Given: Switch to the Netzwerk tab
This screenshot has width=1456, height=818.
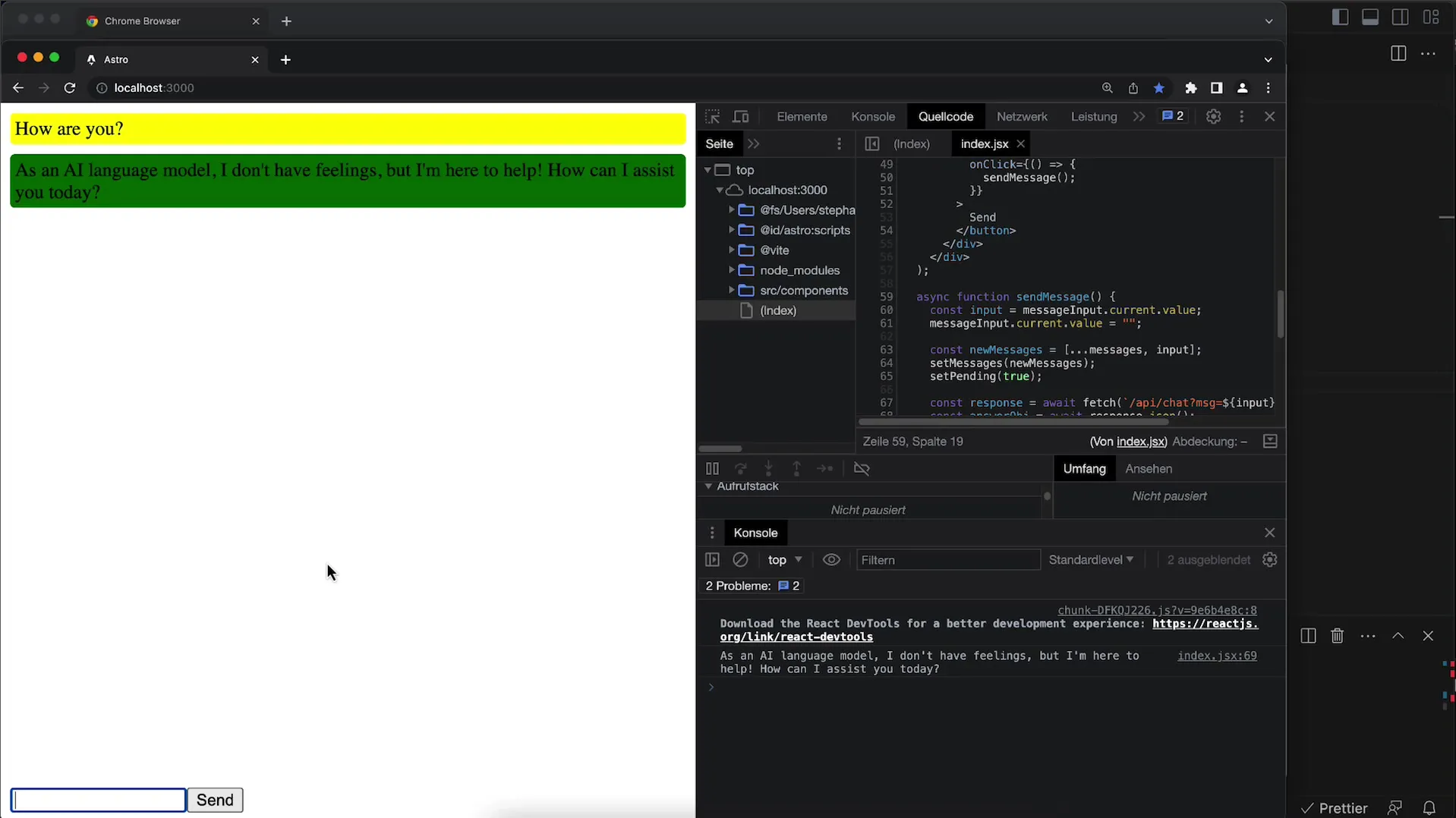Looking at the screenshot, I should click(x=1022, y=117).
